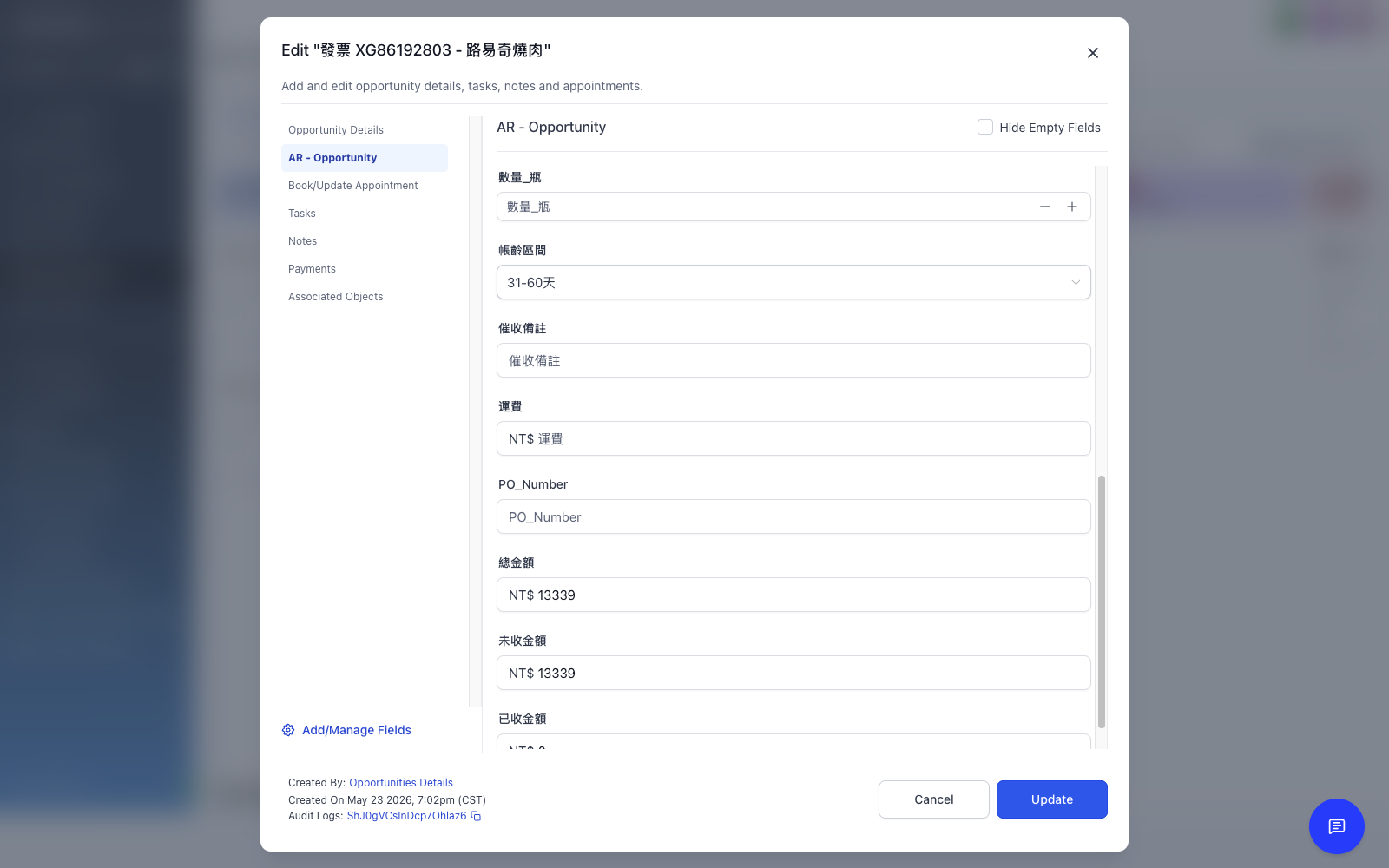Copy the audit log ID

[476, 816]
